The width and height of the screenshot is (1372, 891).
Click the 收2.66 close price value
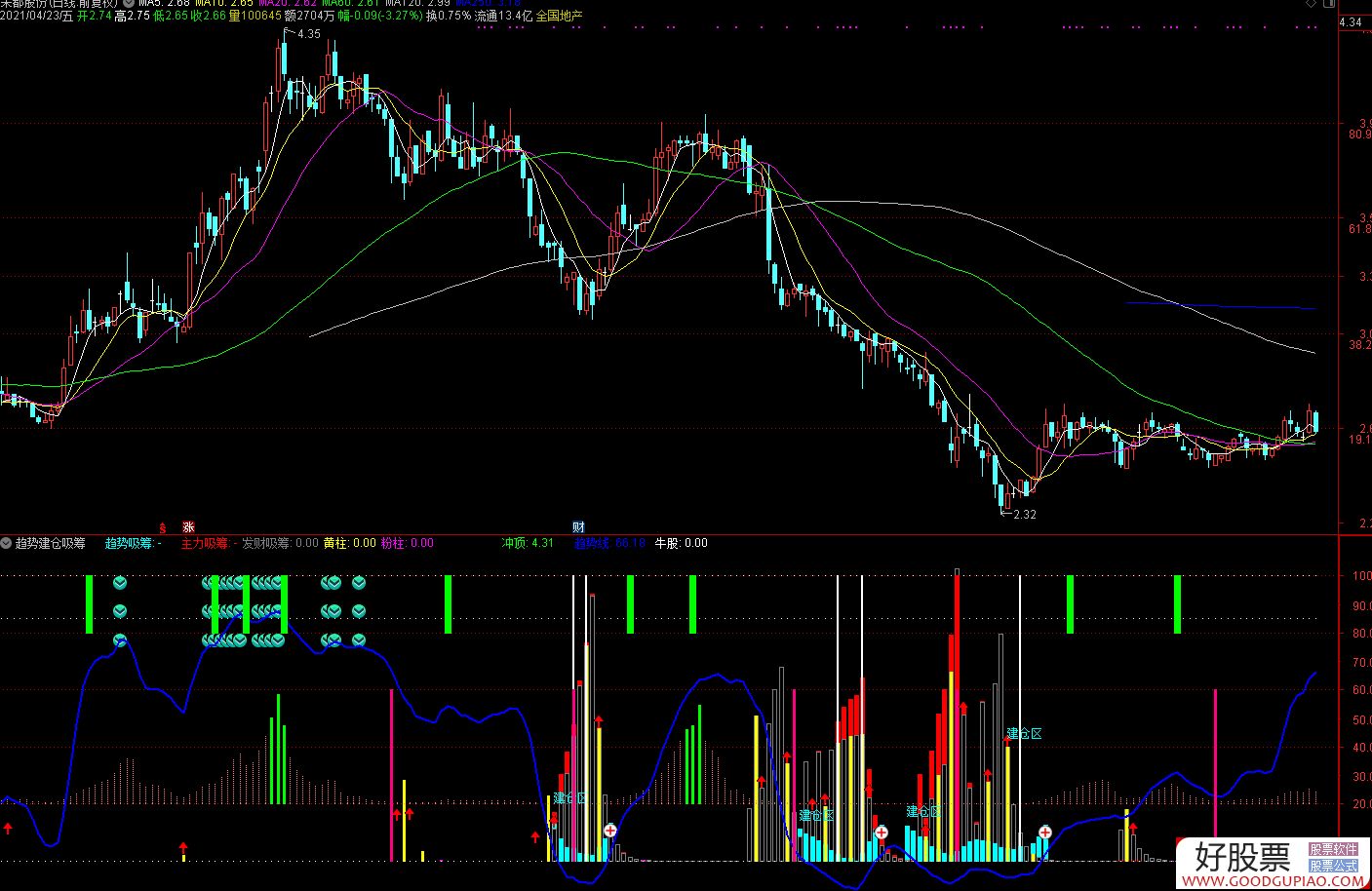click(x=208, y=16)
